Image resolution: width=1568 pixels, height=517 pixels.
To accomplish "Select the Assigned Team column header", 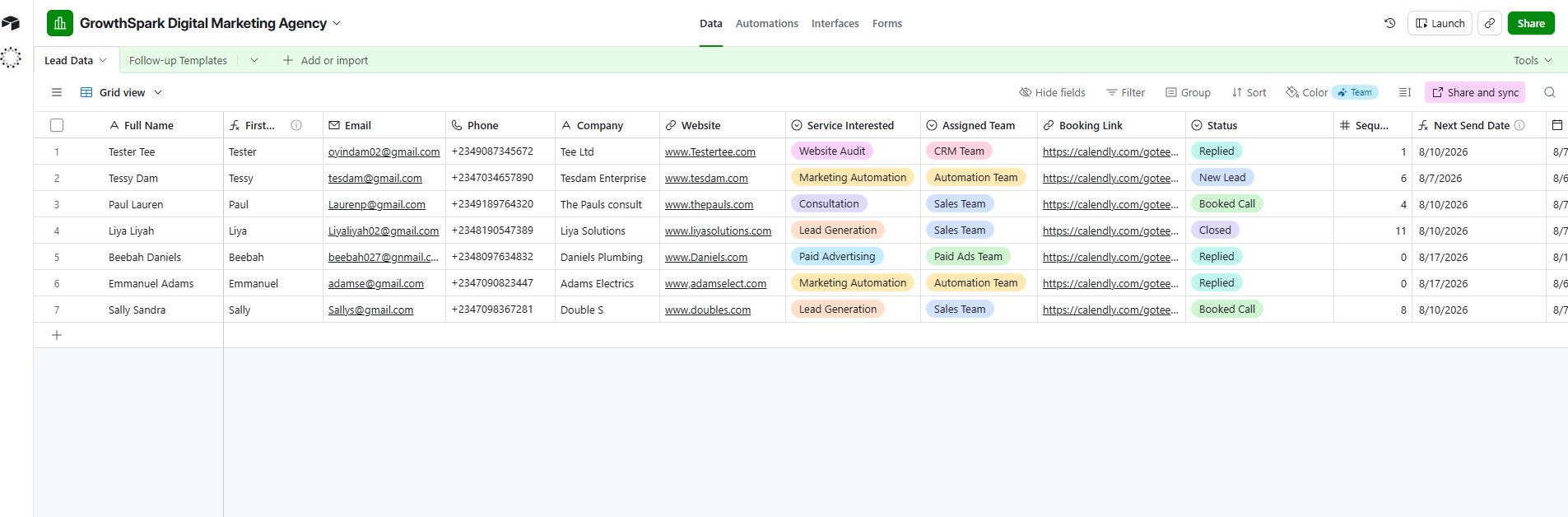I will (979, 125).
